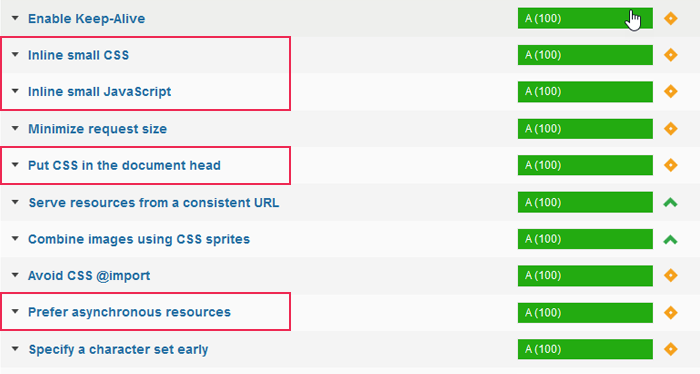700x374 pixels.
Task: Click Prefer asynchronous resources grade bar
Action: click(x=585, y=312)
